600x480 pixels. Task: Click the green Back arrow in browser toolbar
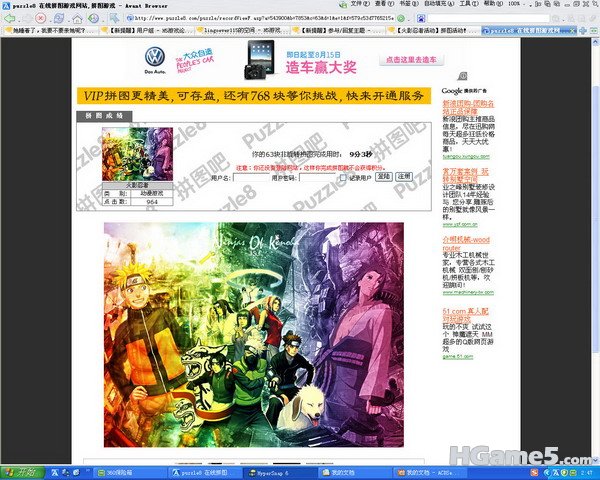click(10, 18)
